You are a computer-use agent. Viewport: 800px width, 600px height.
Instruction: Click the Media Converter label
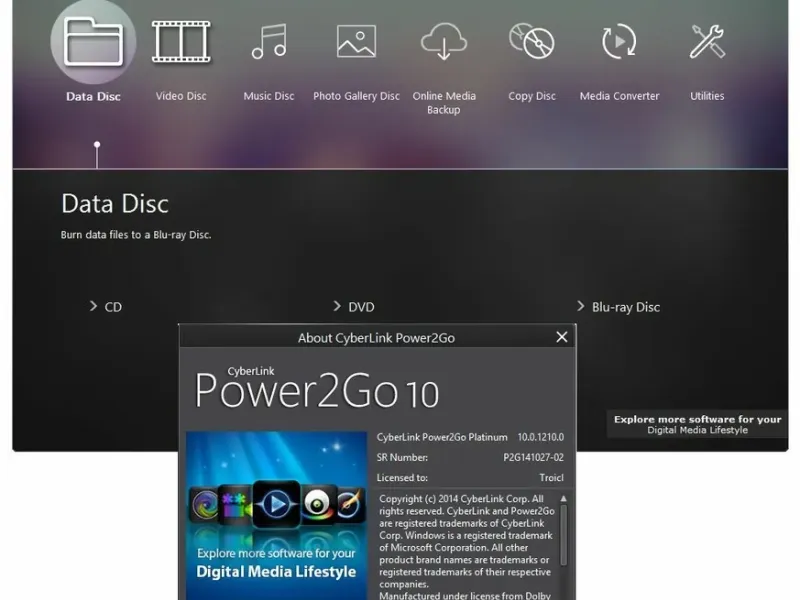[619, 96]
